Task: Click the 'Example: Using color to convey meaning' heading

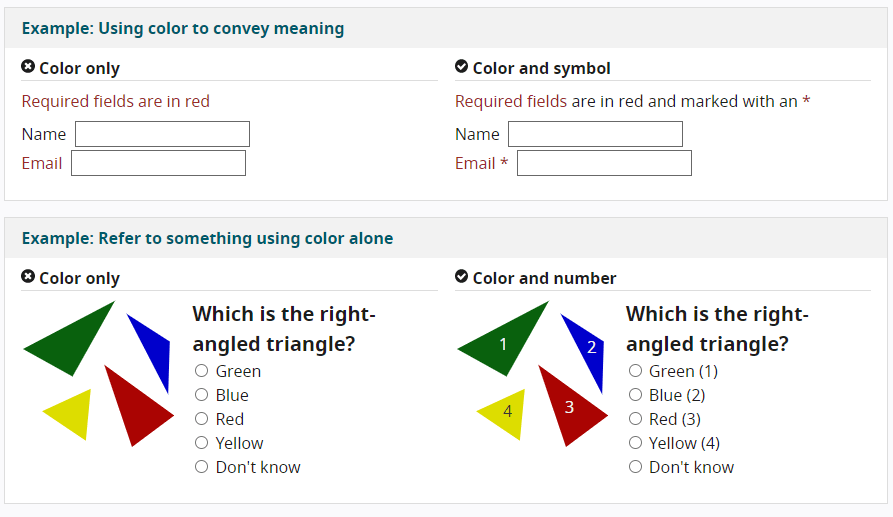Action: click(x=183, y=28)
